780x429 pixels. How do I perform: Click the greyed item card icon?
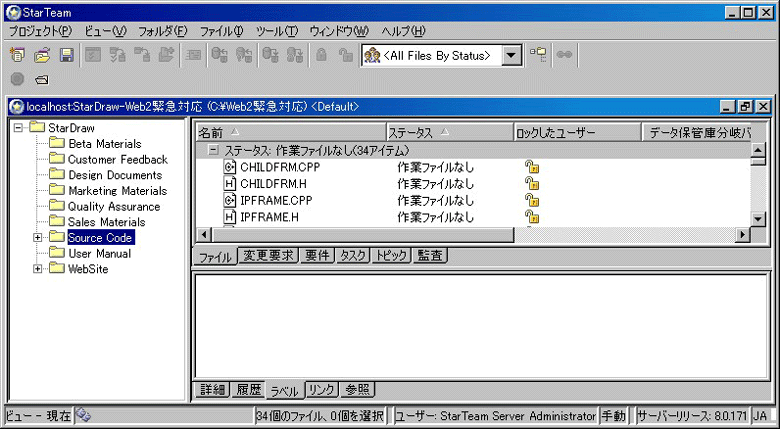193,55
